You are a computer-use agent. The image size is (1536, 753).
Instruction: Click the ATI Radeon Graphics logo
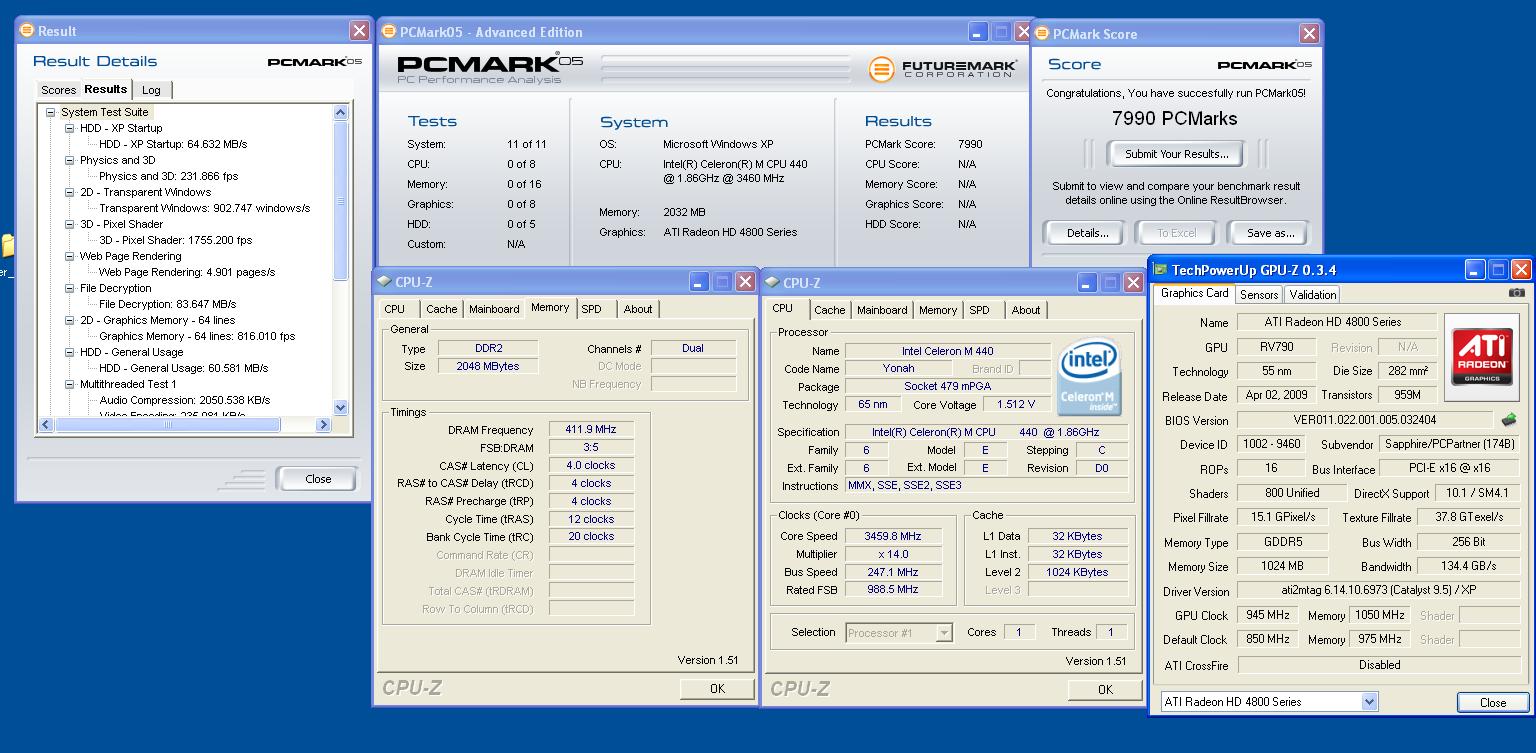pyautogui.click(x=1482, y=357)
